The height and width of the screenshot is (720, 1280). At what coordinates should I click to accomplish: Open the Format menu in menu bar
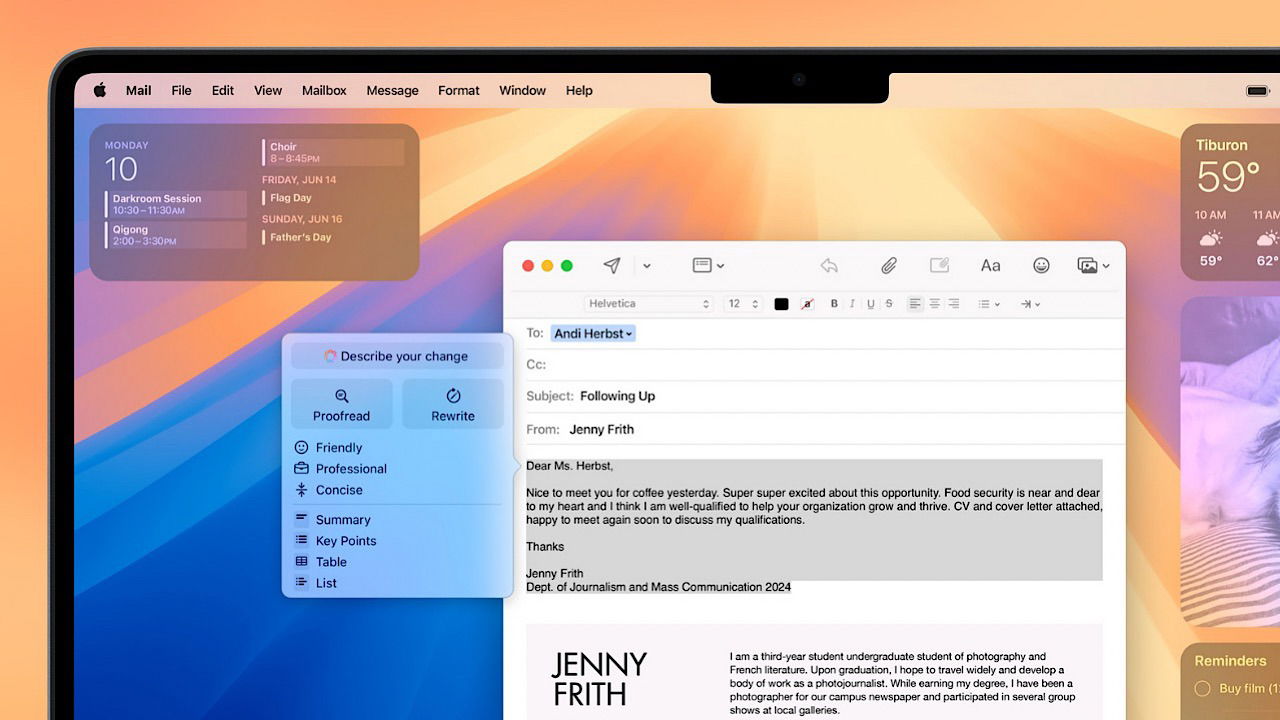[x=459, y=90]
